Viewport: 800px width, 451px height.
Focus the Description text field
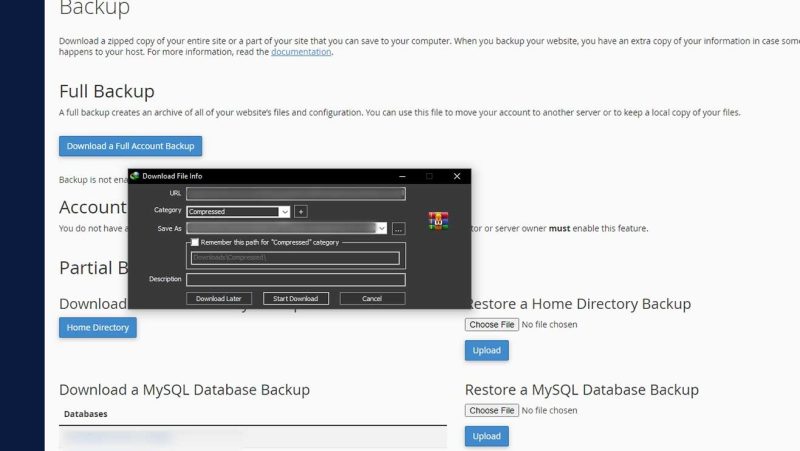point(295,279)
